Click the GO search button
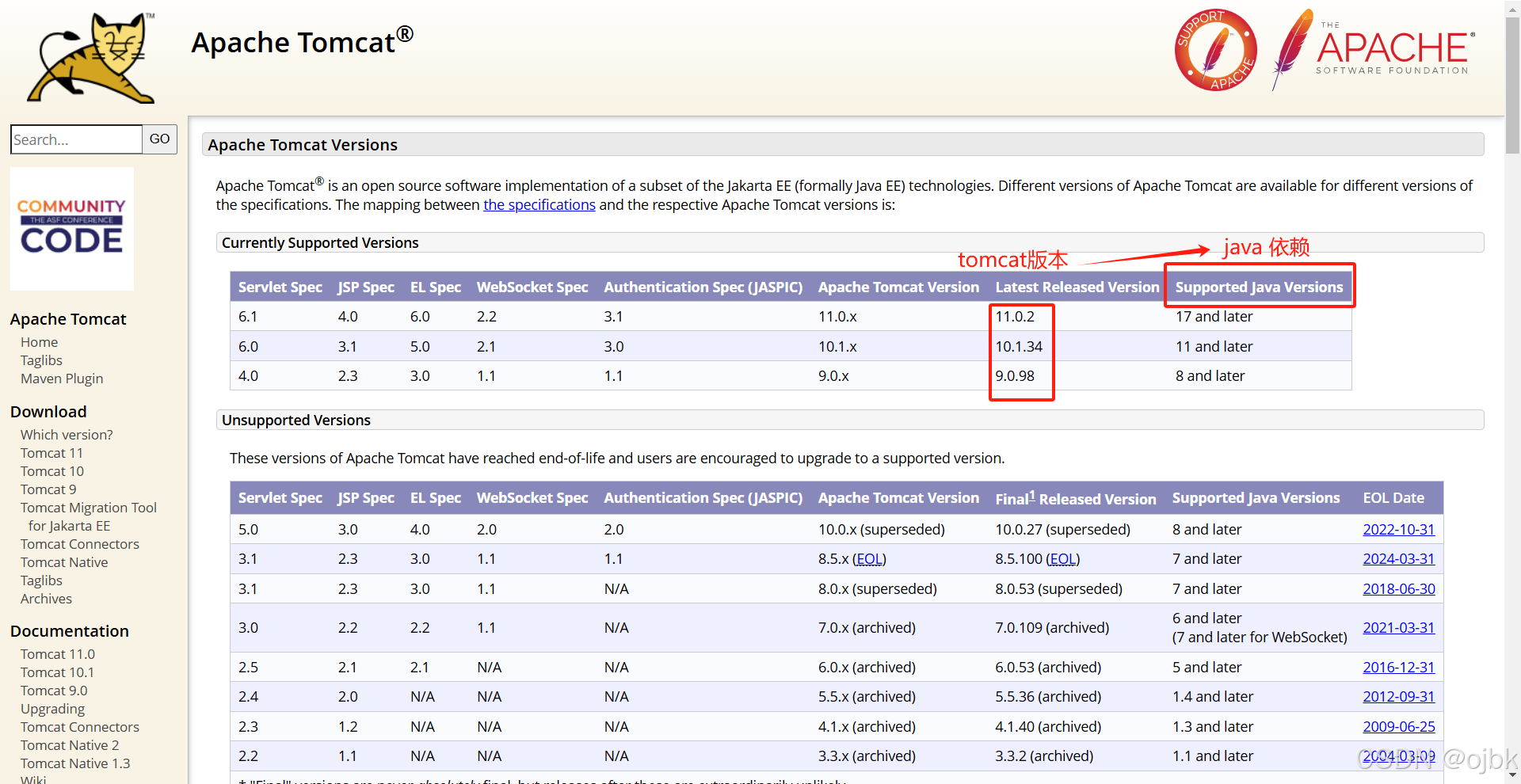1521x784 pixels. (x=159, y=139)
